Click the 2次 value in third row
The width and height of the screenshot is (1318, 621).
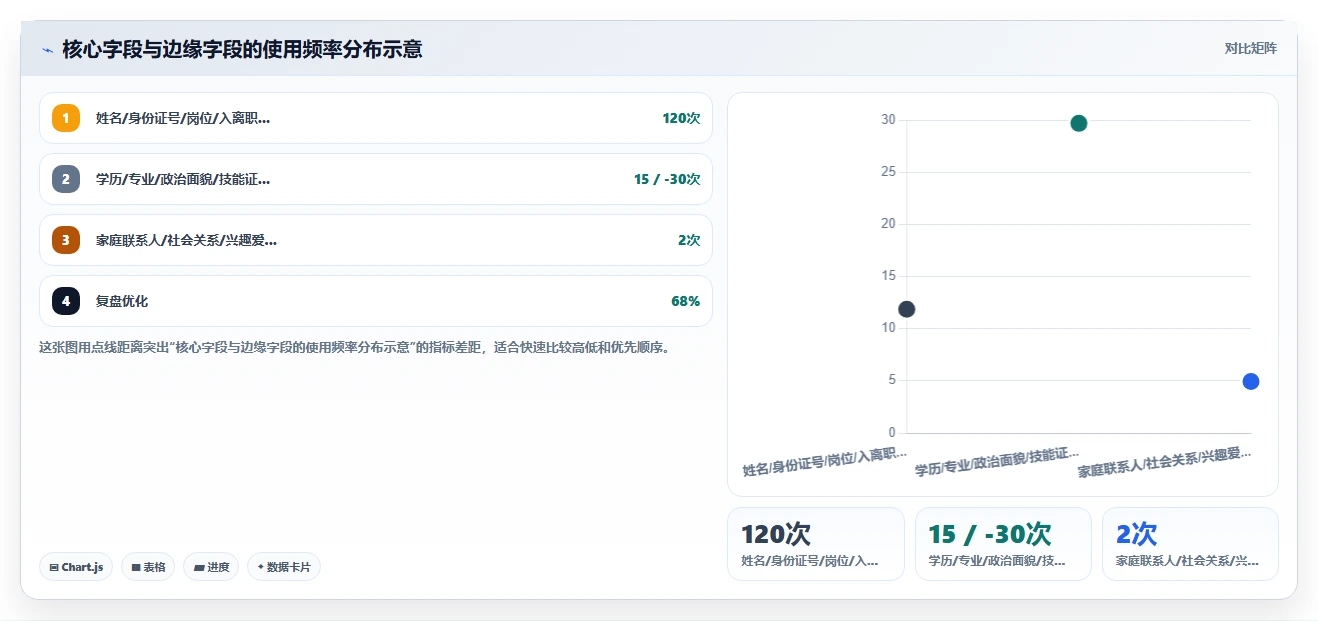point(689,240)
